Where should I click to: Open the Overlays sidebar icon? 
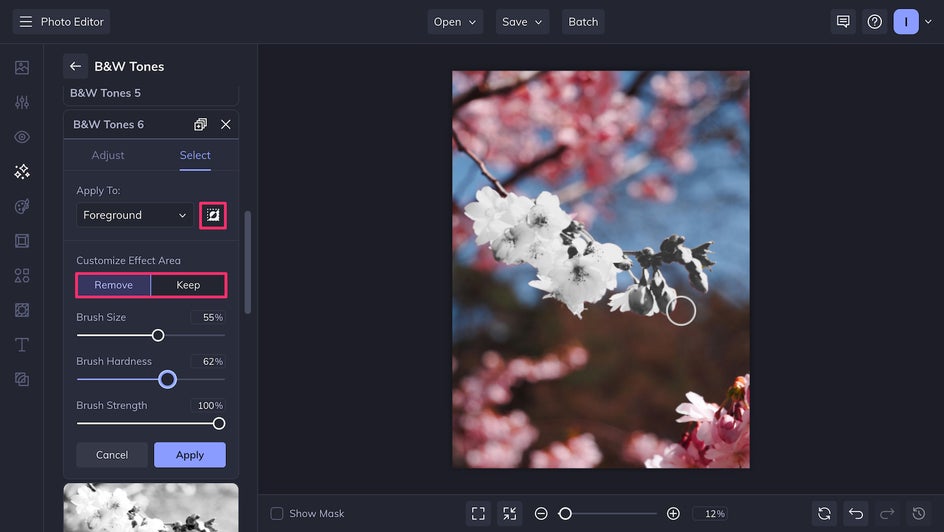pyautogui.click(x=22, y=310)
